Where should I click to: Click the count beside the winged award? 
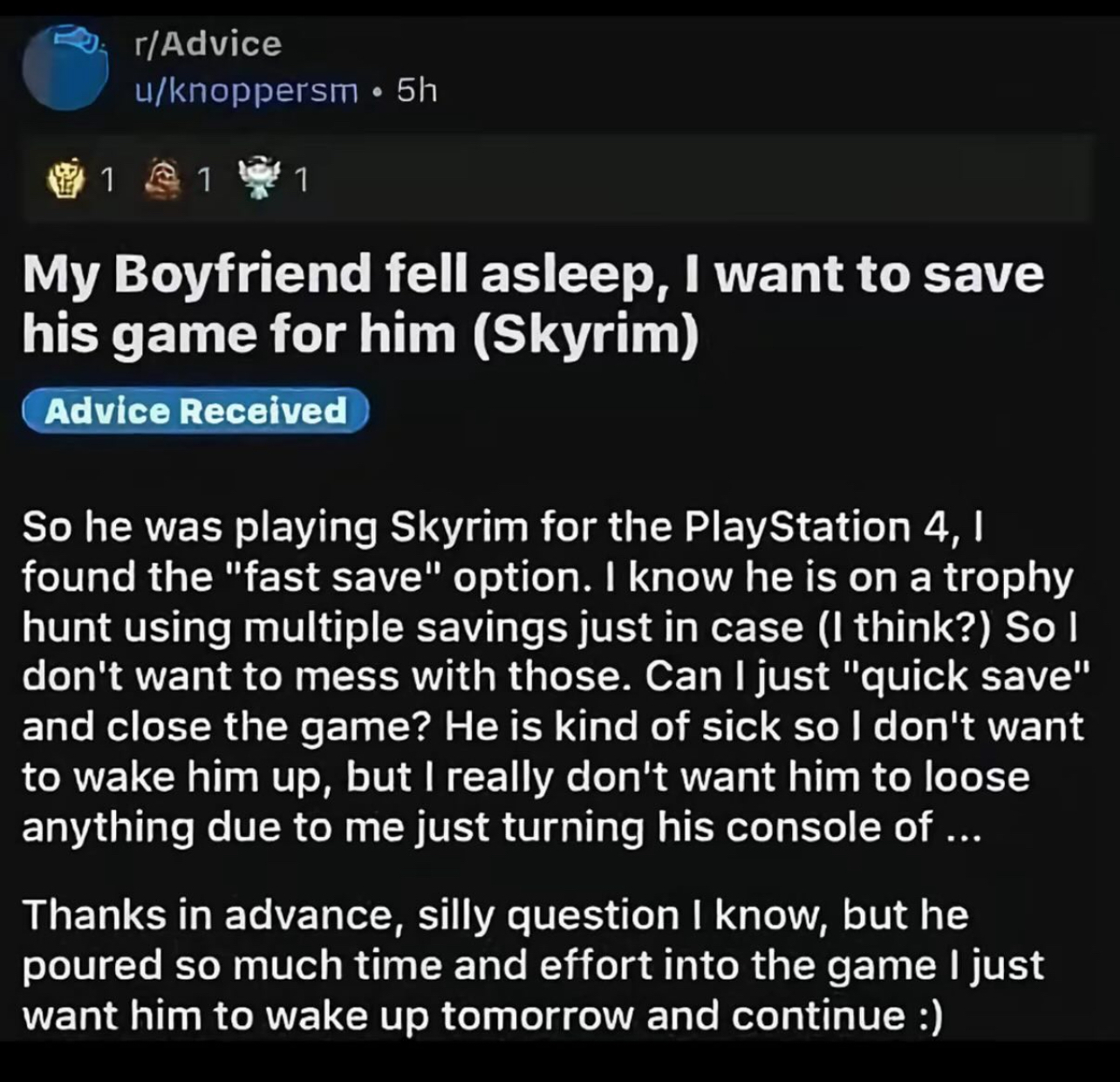click(x=300, y=181)
